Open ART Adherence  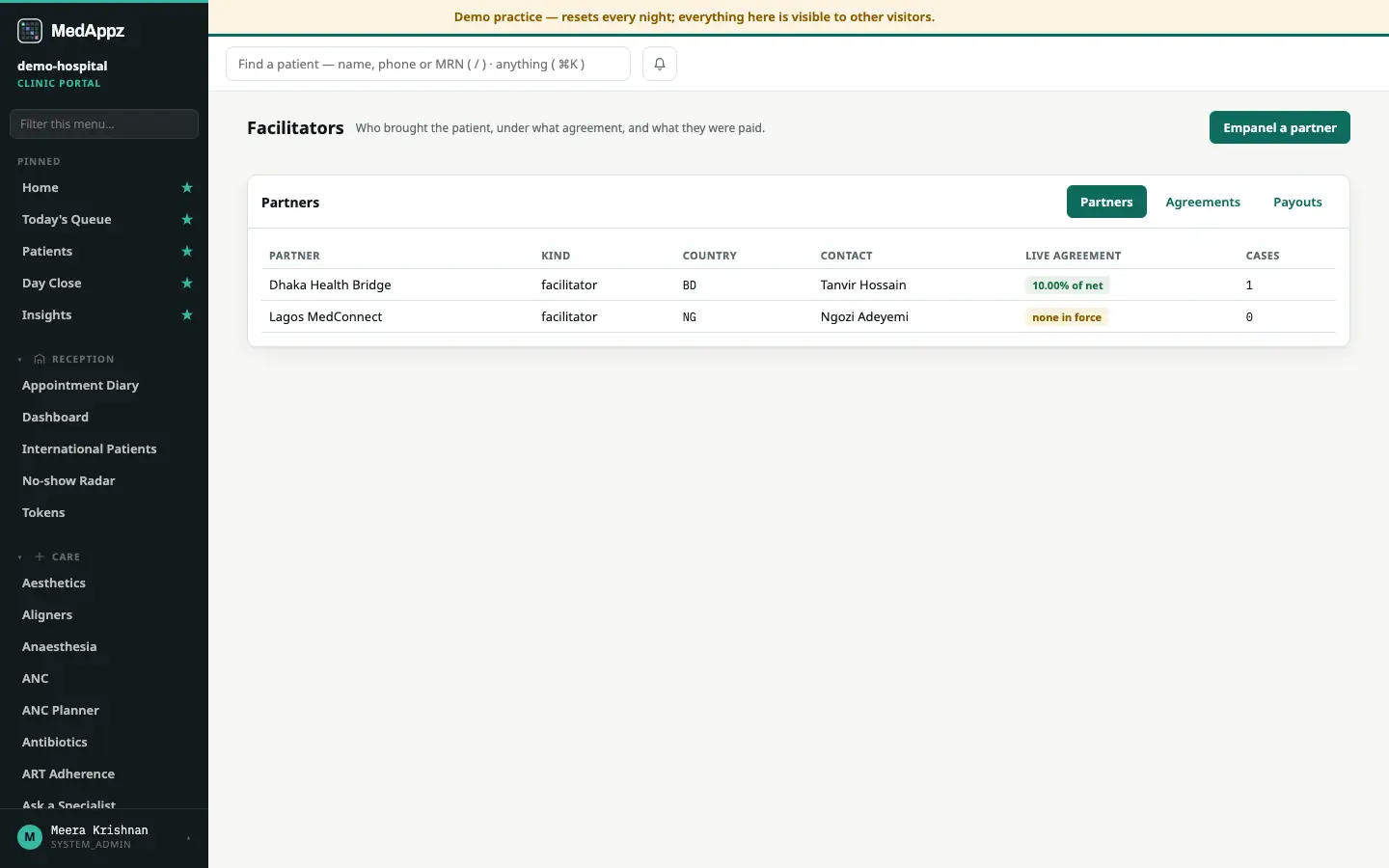click(x=68, y=774)
